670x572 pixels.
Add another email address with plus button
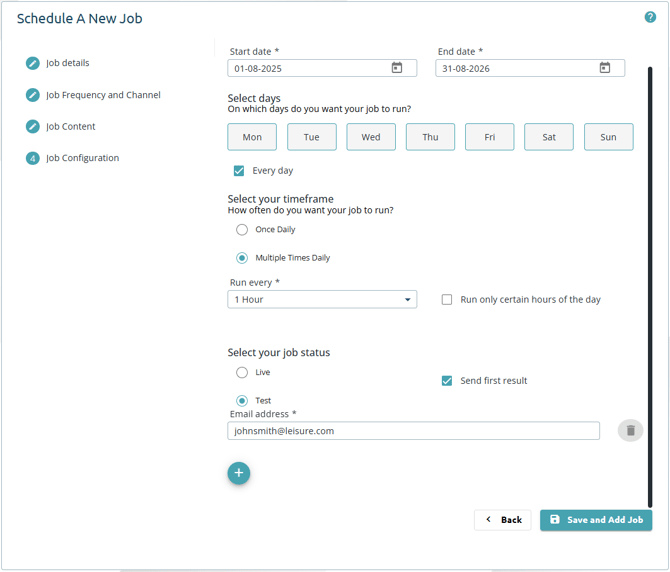[x=238, y=473]
